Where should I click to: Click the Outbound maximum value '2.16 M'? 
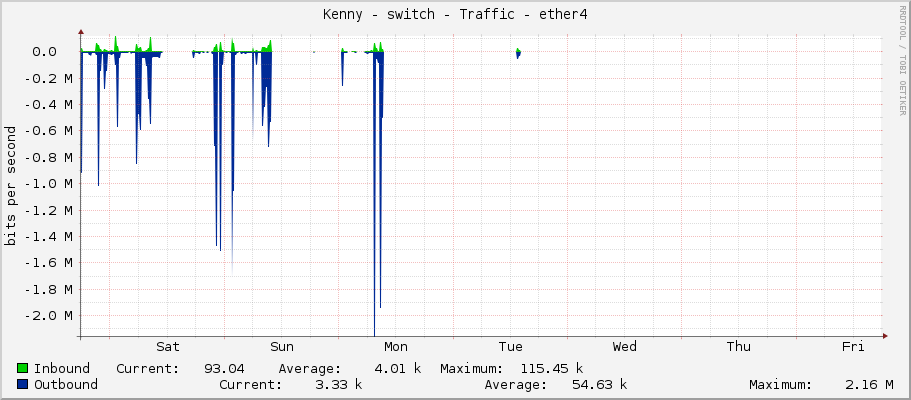tap(870, 384)
